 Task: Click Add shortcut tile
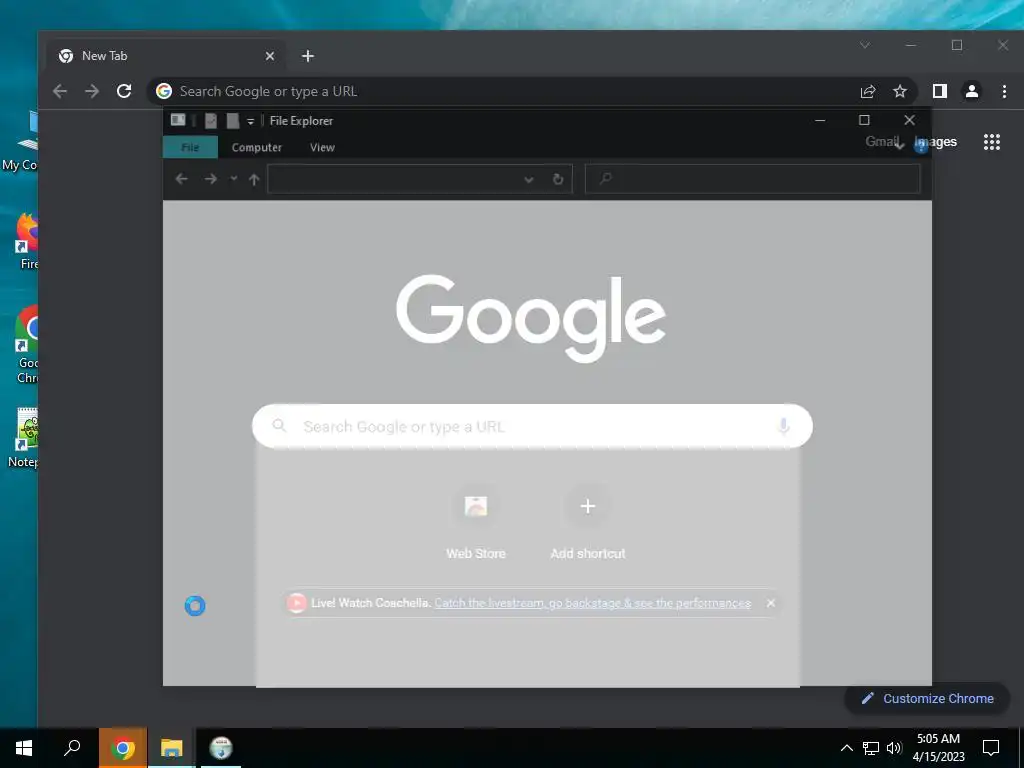588,524
